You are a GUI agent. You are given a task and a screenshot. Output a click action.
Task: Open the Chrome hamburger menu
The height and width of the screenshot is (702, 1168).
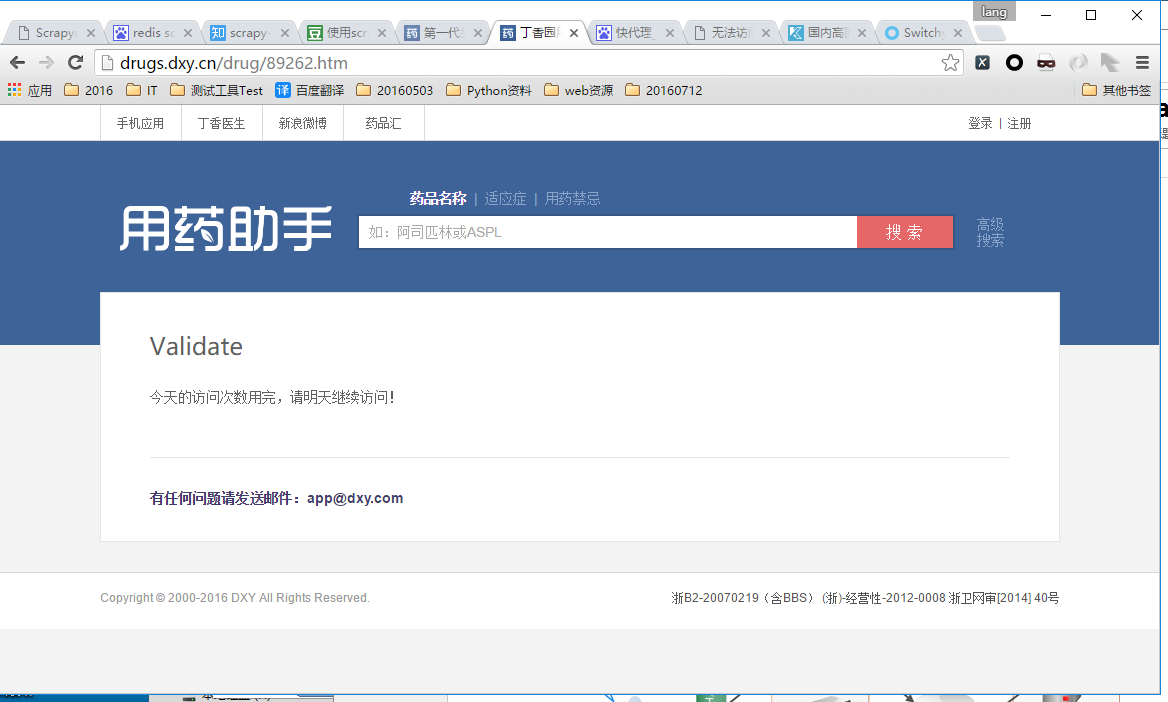(1142, 63)
